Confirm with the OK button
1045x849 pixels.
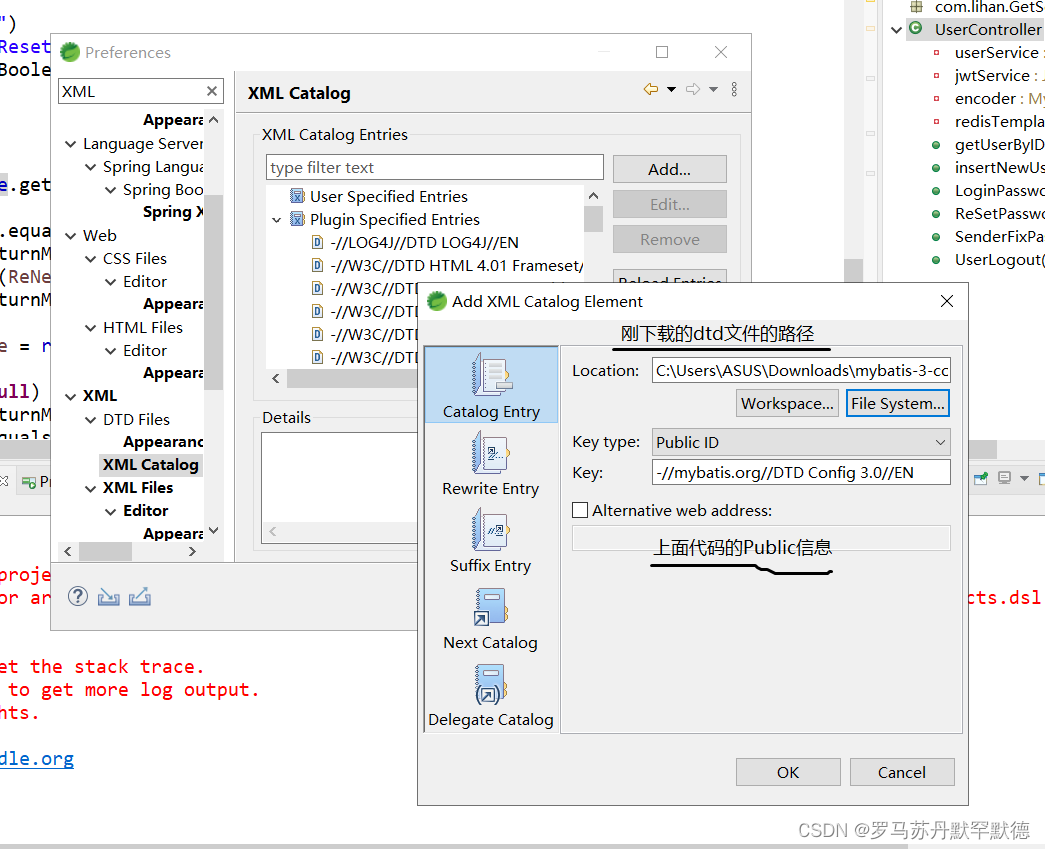click(788, 772)
